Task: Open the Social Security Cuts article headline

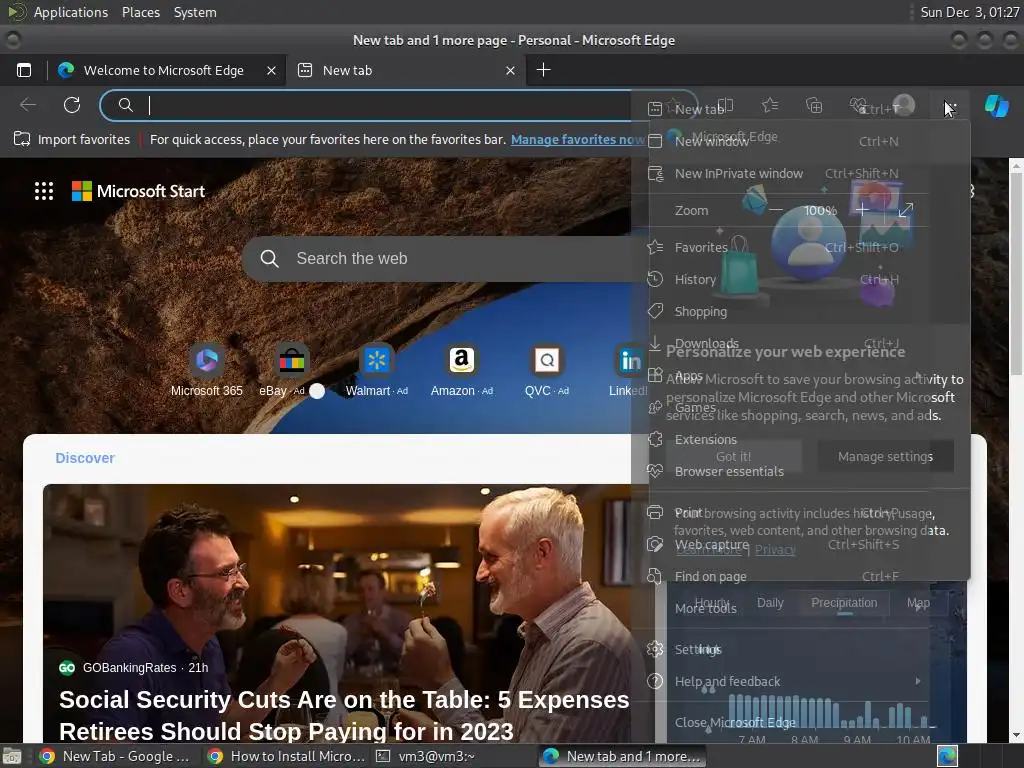Action: click(344, 716)
